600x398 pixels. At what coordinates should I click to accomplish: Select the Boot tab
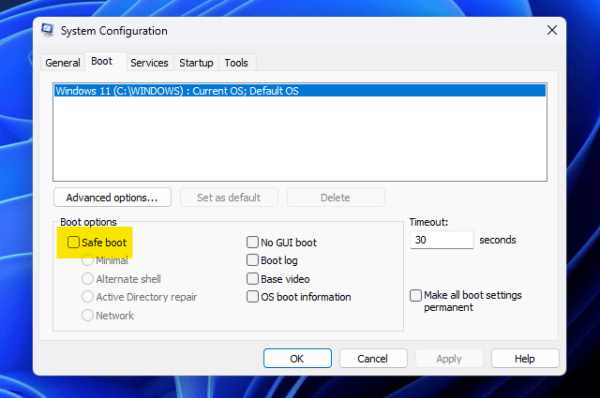[102, 61]
